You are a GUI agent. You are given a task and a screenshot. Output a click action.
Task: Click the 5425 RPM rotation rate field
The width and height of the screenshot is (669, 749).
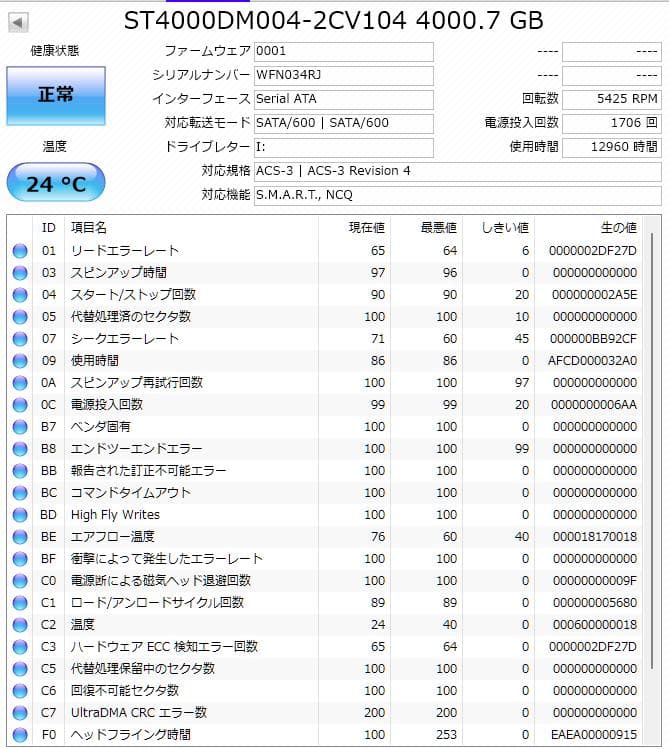(x=612, y=99)
